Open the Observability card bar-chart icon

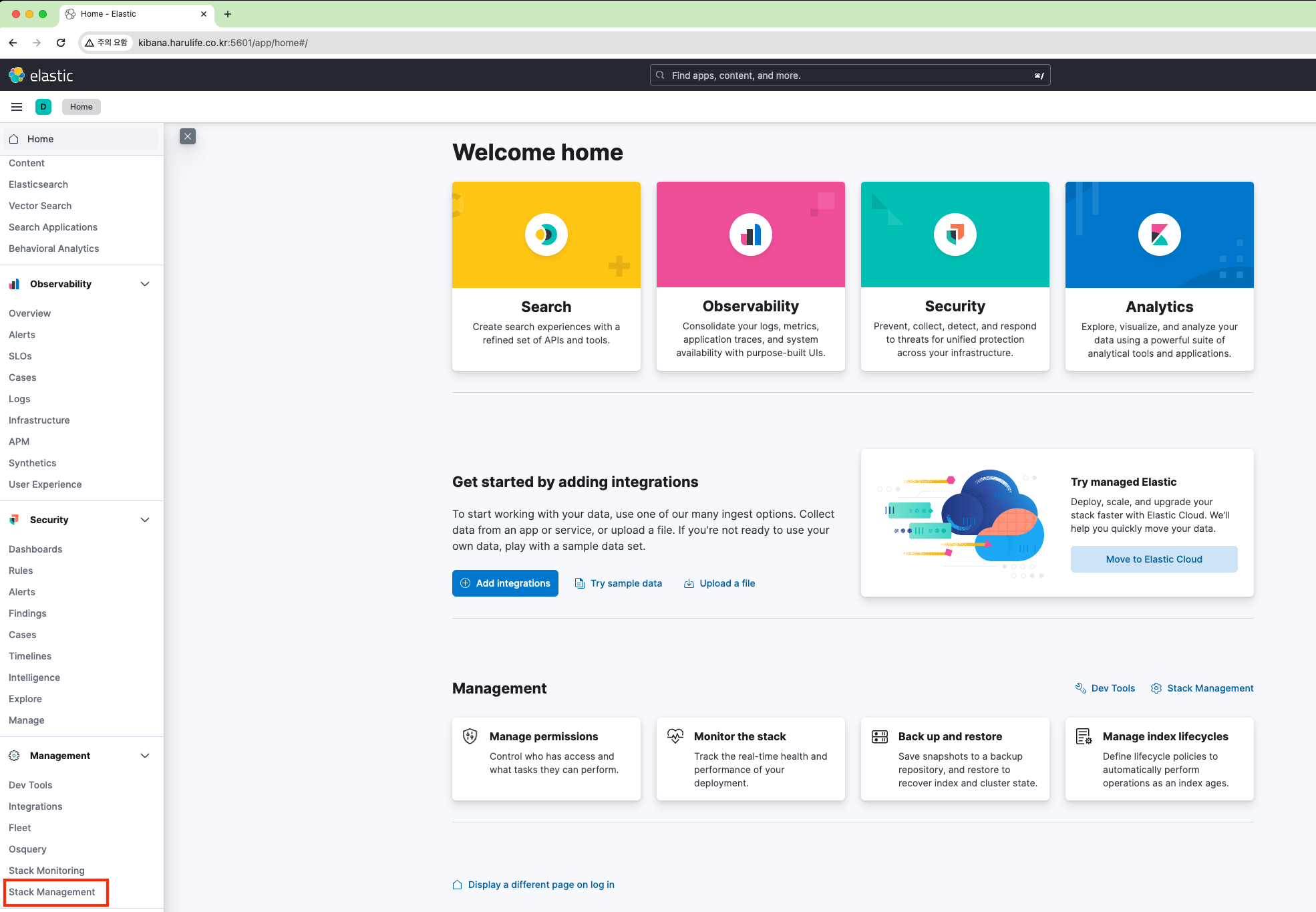pos(750,235)
